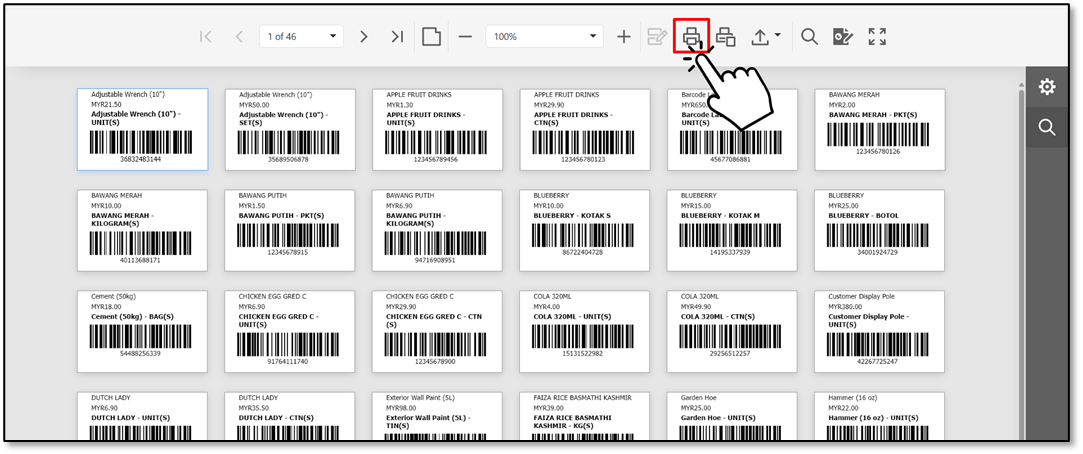
Task: Toggle single page view icon
Action: [x=432, y=37]
